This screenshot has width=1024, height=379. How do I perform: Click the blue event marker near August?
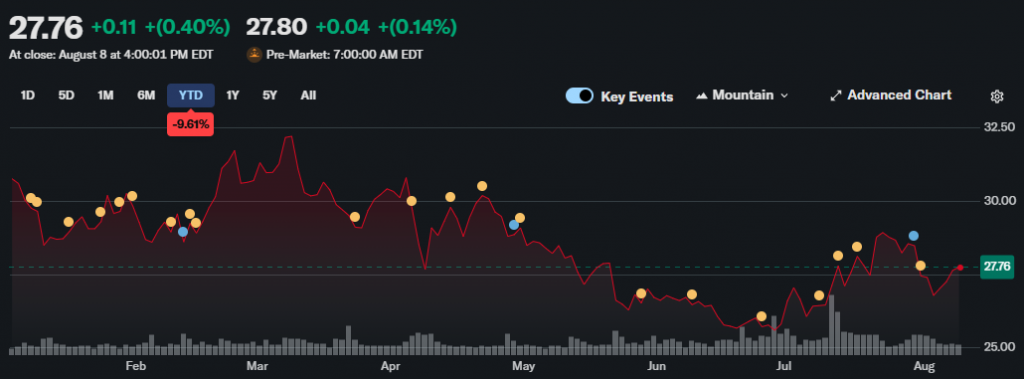coord(914,235)
